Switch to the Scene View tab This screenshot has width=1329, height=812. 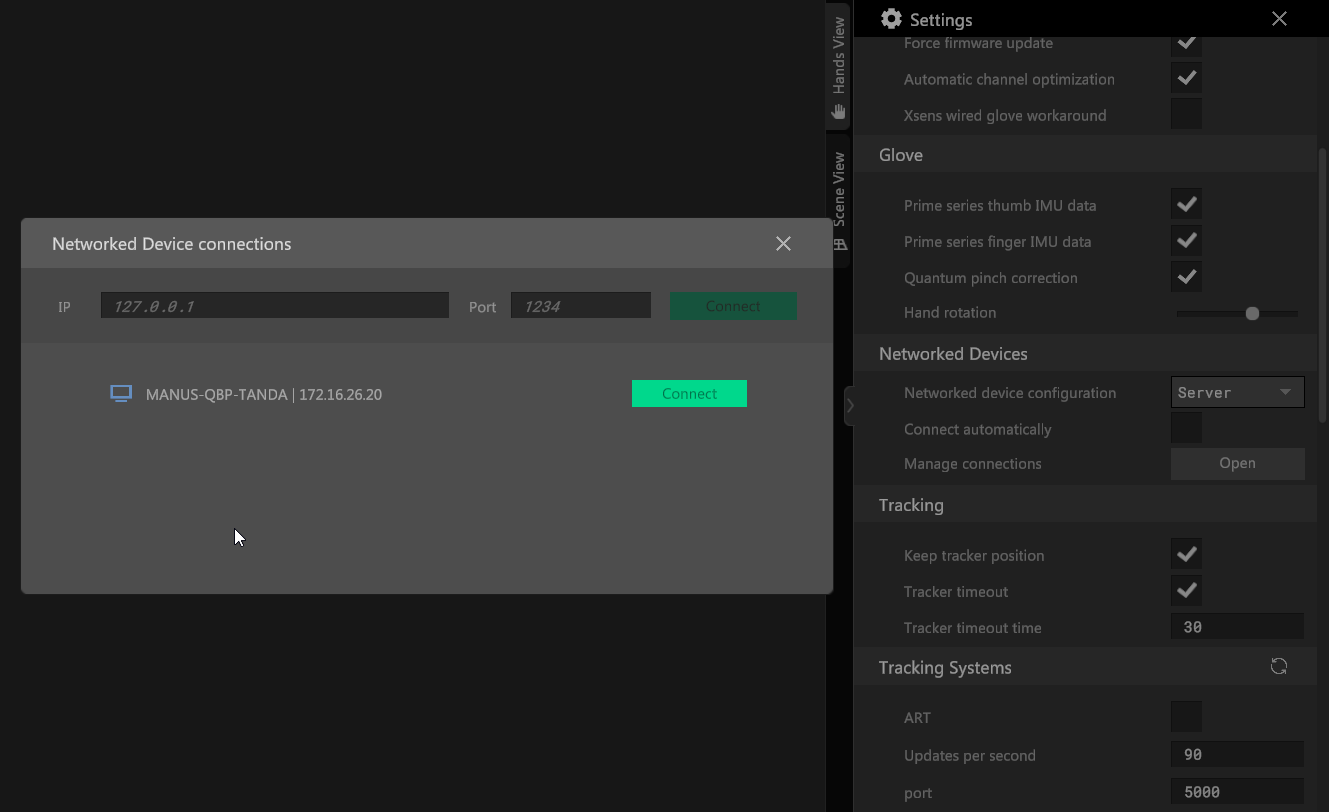[839, 200]
